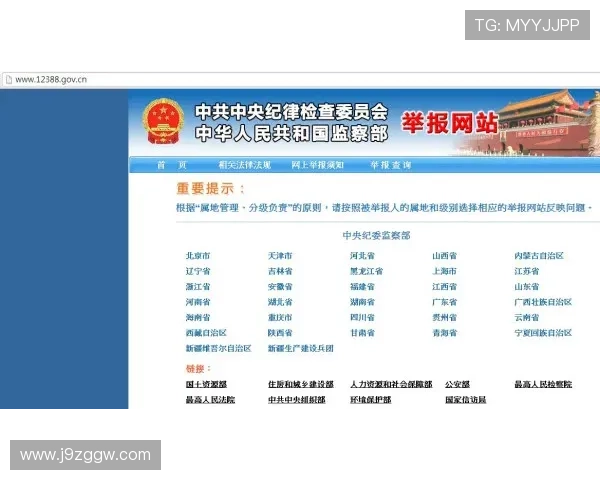Select the 河北省 link
Image resolution: width=600 pixels, height=480 pixels.
[x=362, y=256]
